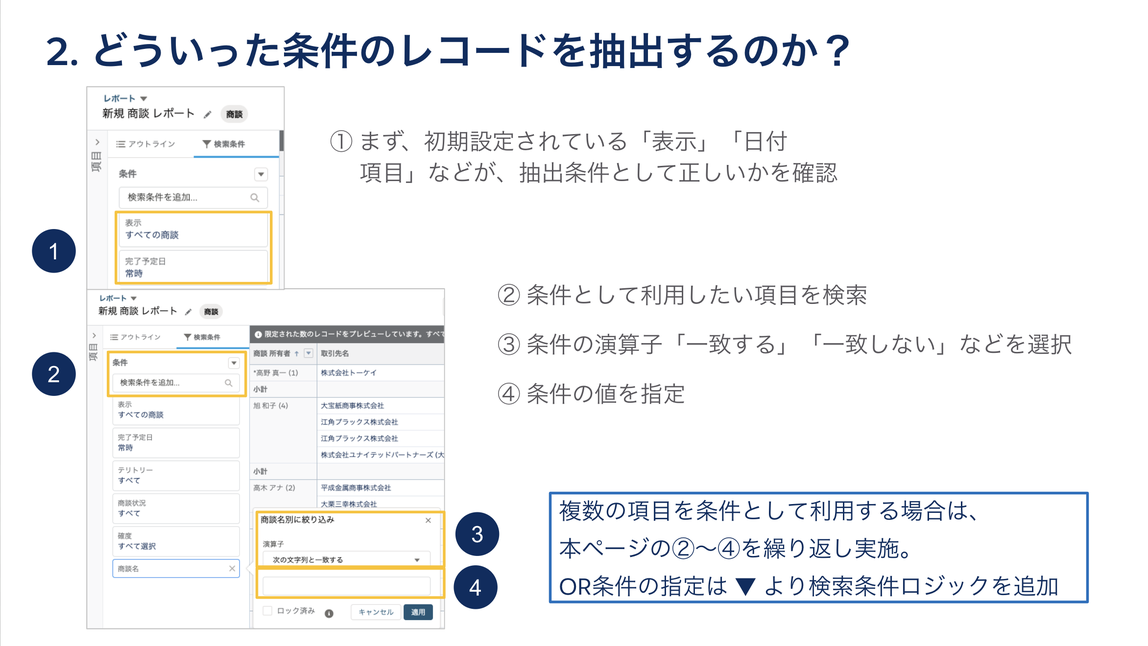Click the 新規 商談 レポート title in lower panel
Screen dimensions: 1148x646
[x=138, y=311]
